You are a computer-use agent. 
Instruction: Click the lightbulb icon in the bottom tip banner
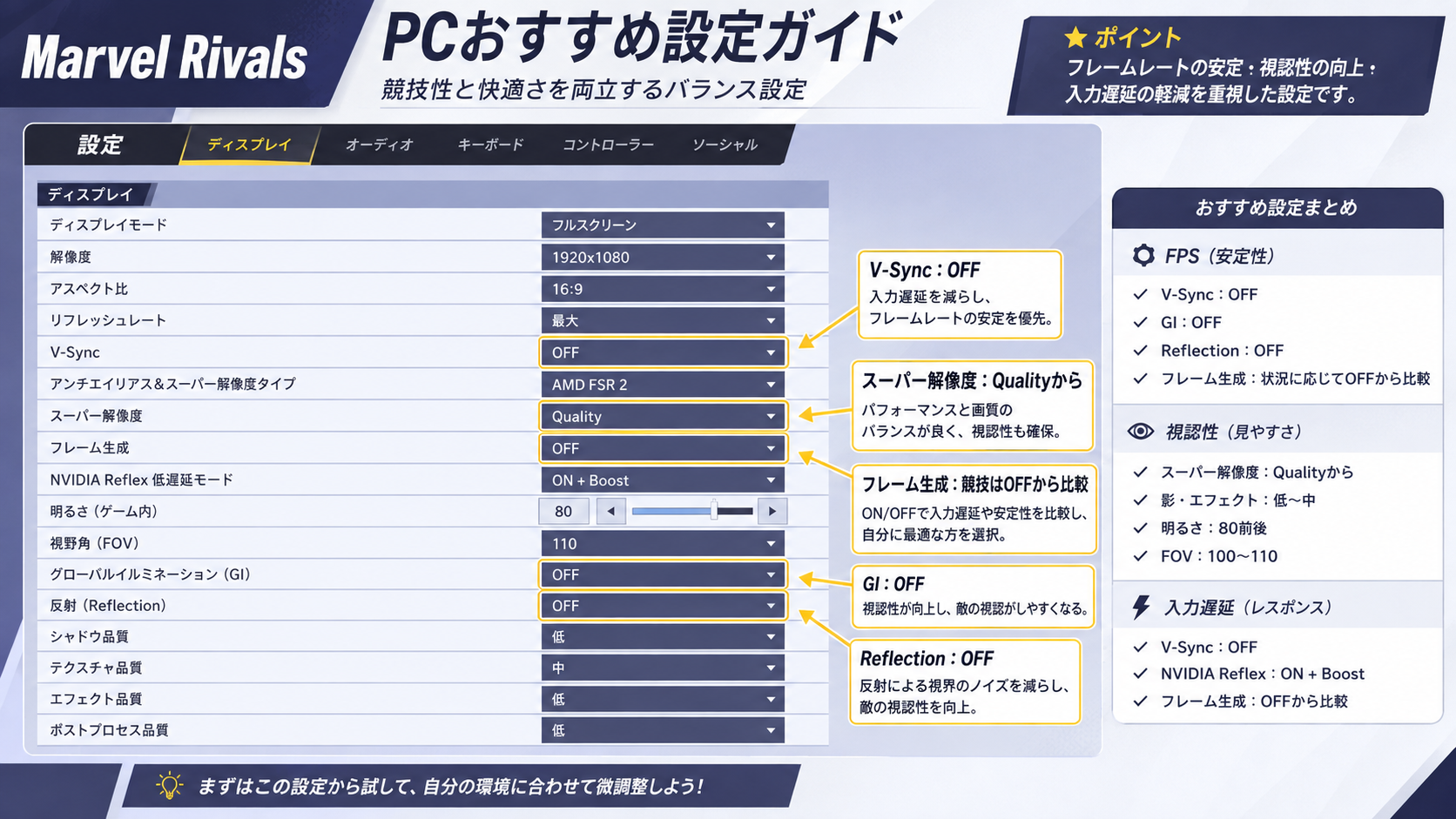tap(169, 786)
